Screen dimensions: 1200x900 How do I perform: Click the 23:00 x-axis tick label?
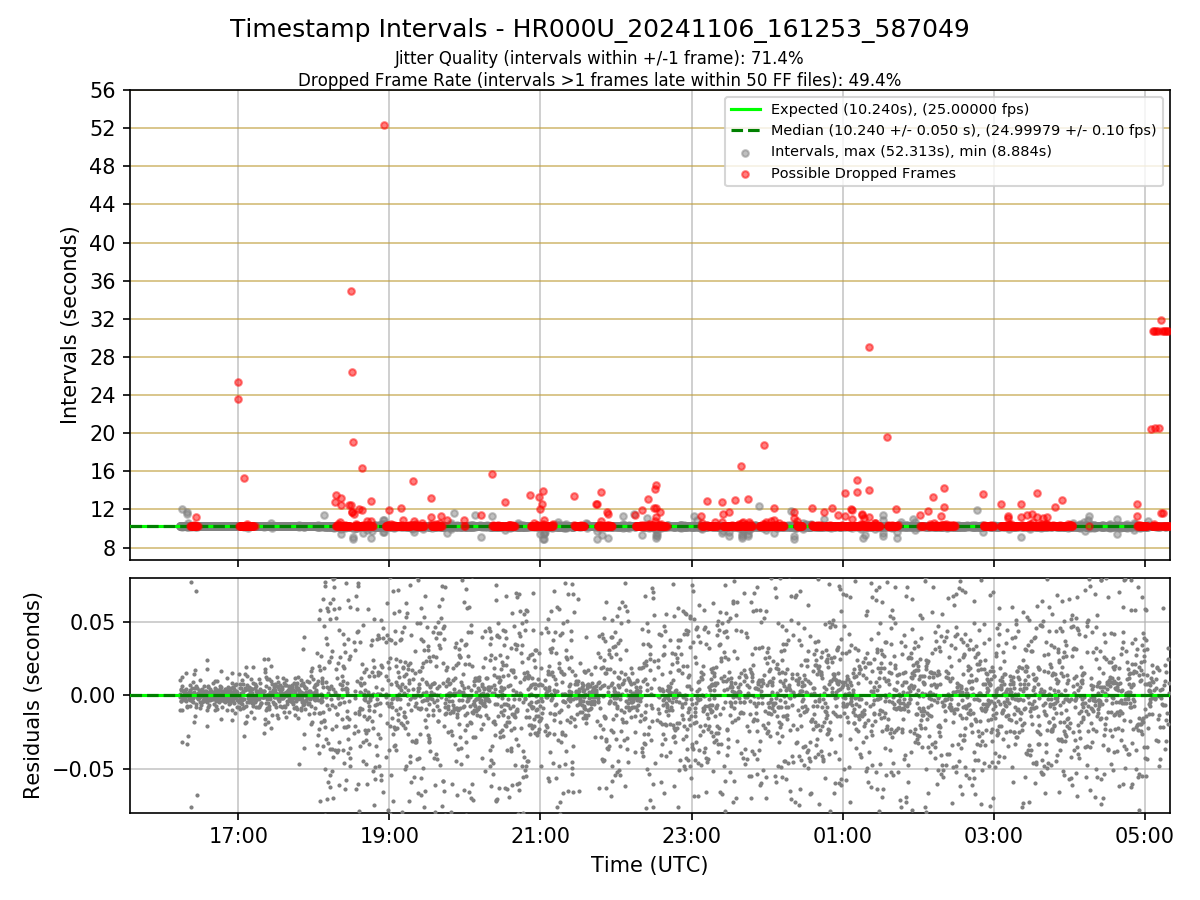[x=691, y=835]
